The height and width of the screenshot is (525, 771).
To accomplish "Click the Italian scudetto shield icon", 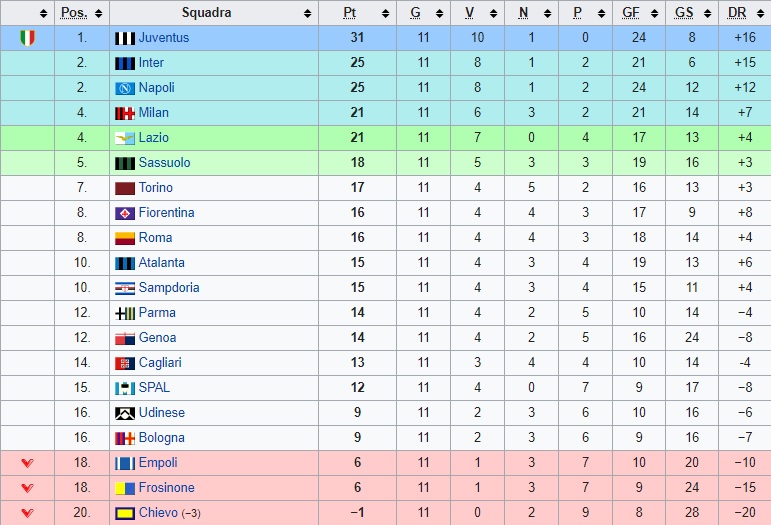I will (28, 38).
